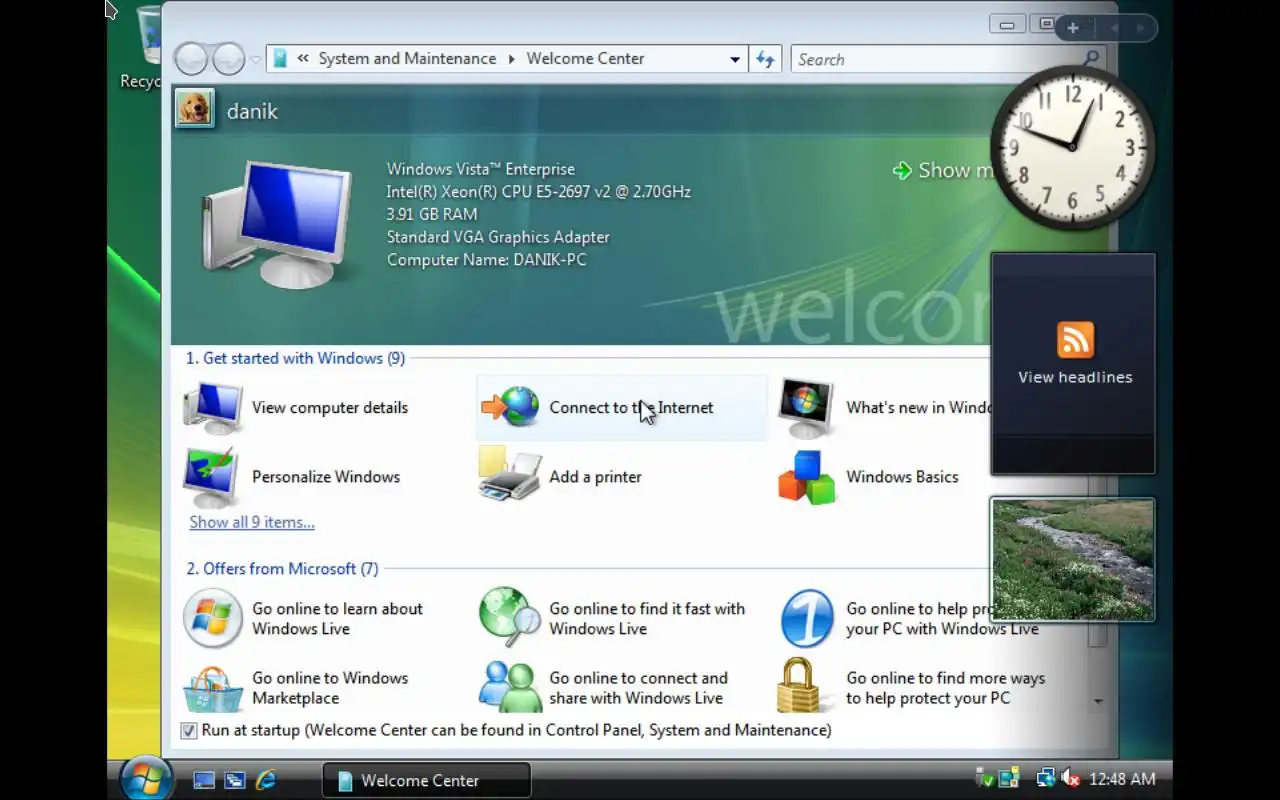This screenshot has width=1280, height=800.
Task: Expand arrow after System and Maintenance
Action: click(511, 59)
